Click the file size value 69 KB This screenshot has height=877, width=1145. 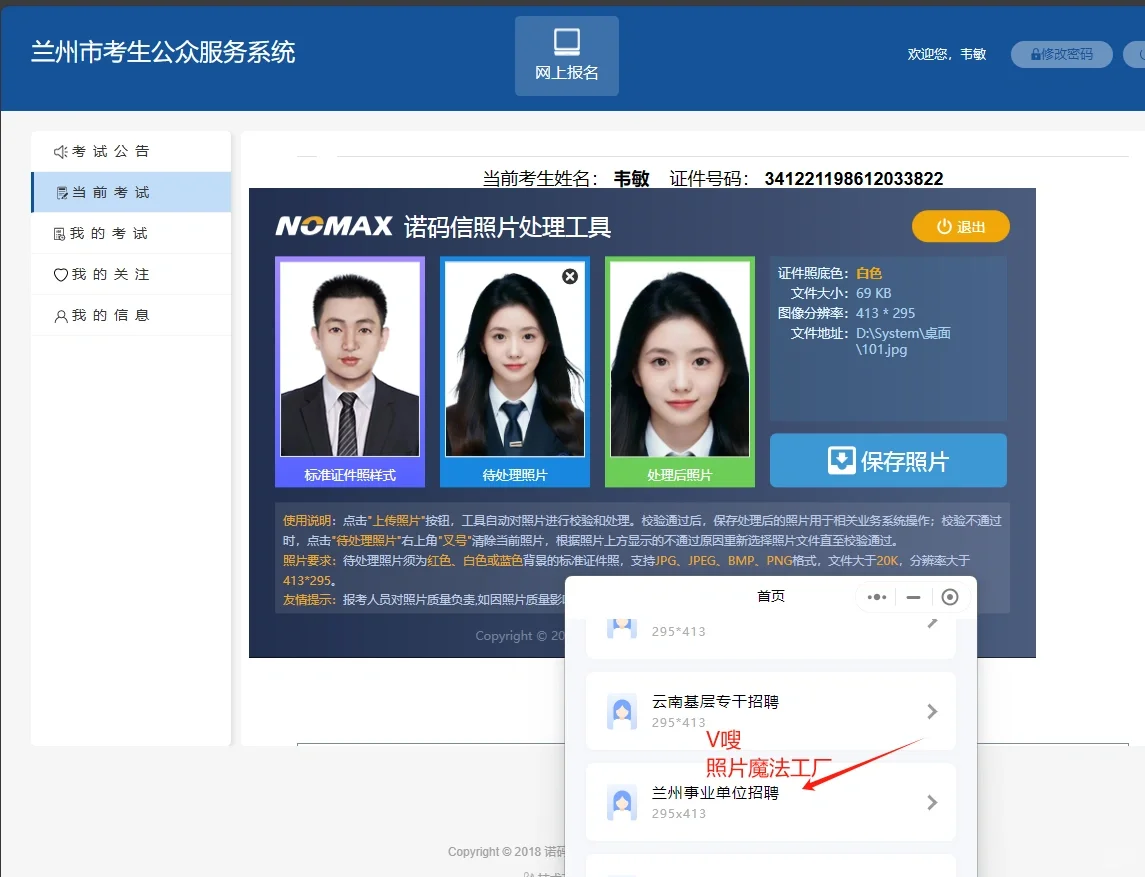click(873, 293)
